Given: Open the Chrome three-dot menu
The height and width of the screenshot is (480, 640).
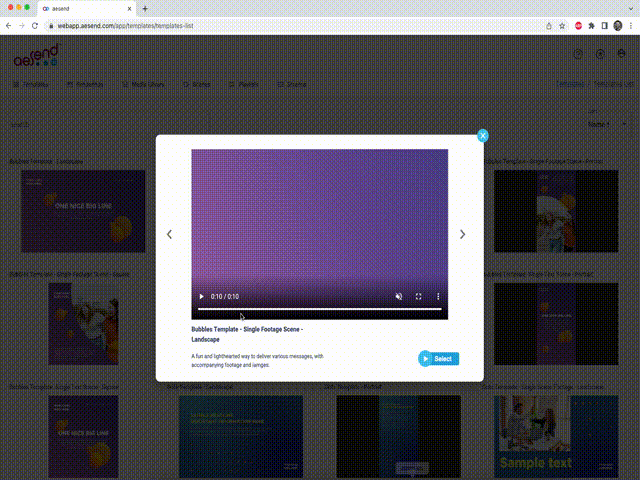Looking at the screenshot, I should coord(631,24).
